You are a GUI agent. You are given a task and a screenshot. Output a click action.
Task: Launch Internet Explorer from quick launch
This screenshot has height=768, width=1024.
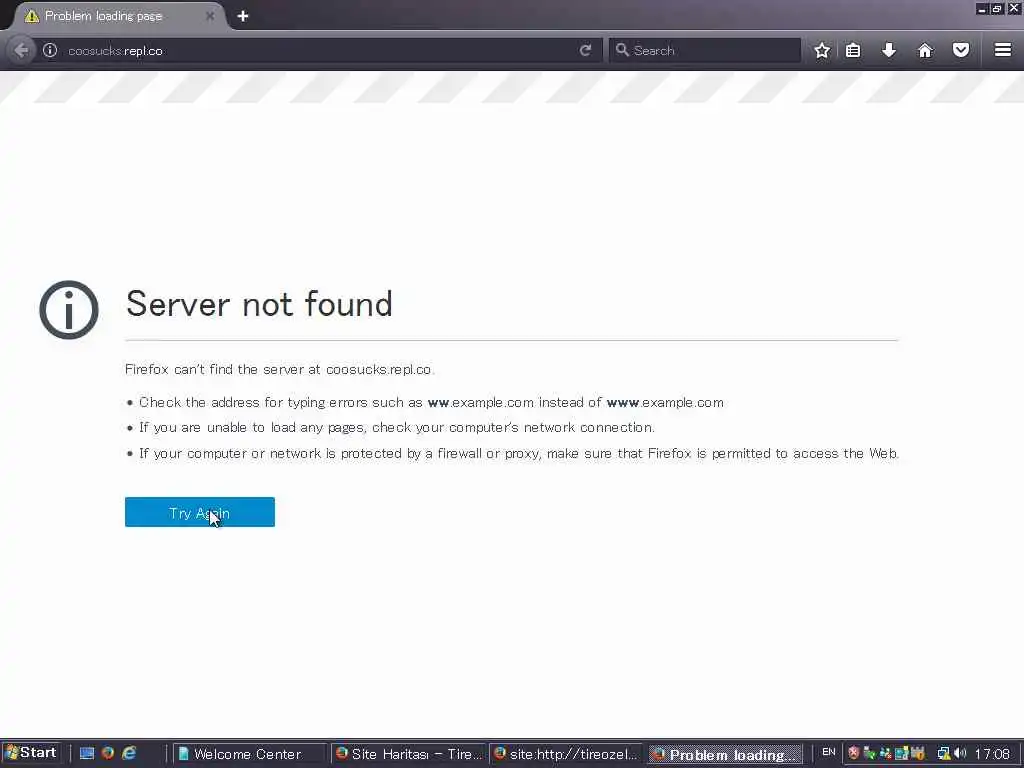pyautogui.click(x=130, y=754)
